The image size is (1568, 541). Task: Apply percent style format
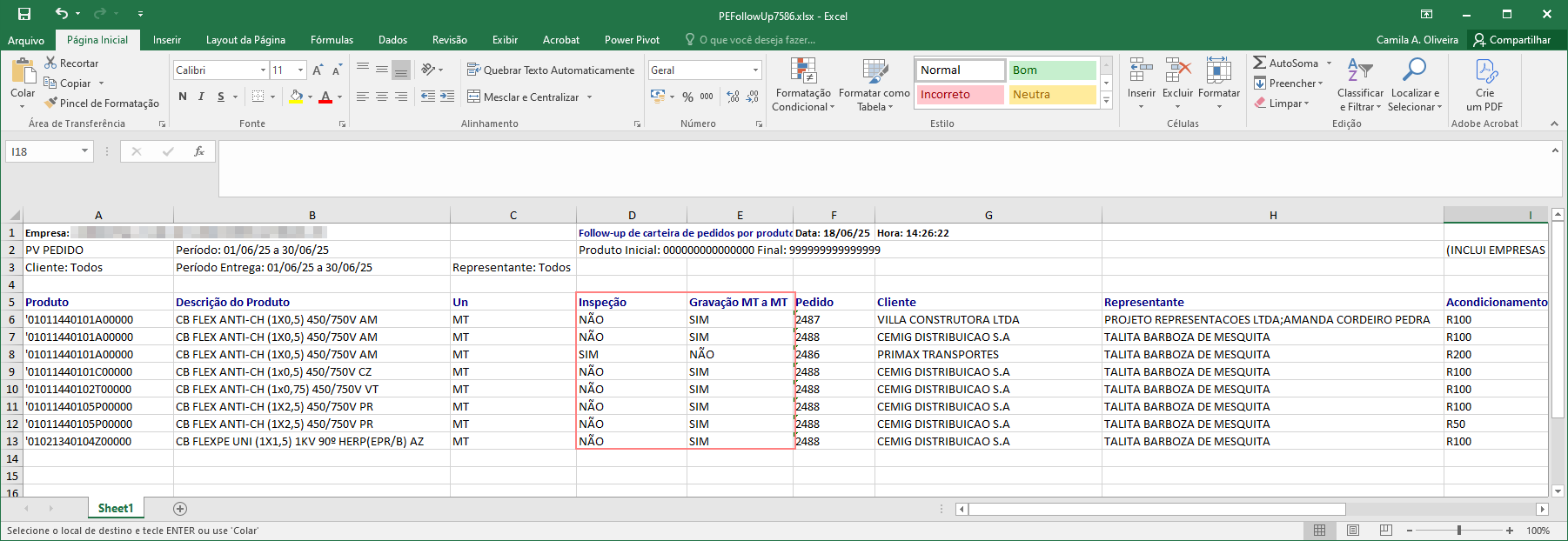tap(687, 97)
